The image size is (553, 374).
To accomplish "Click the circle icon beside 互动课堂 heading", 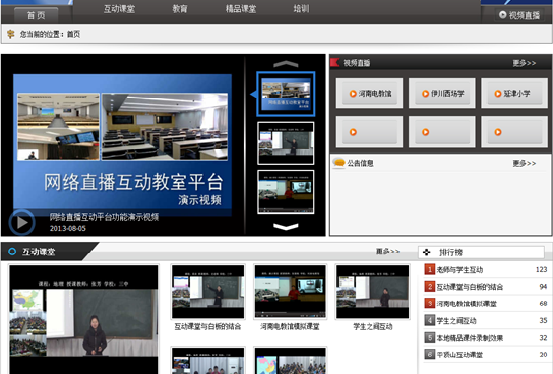I will click(x=12, y=252).
